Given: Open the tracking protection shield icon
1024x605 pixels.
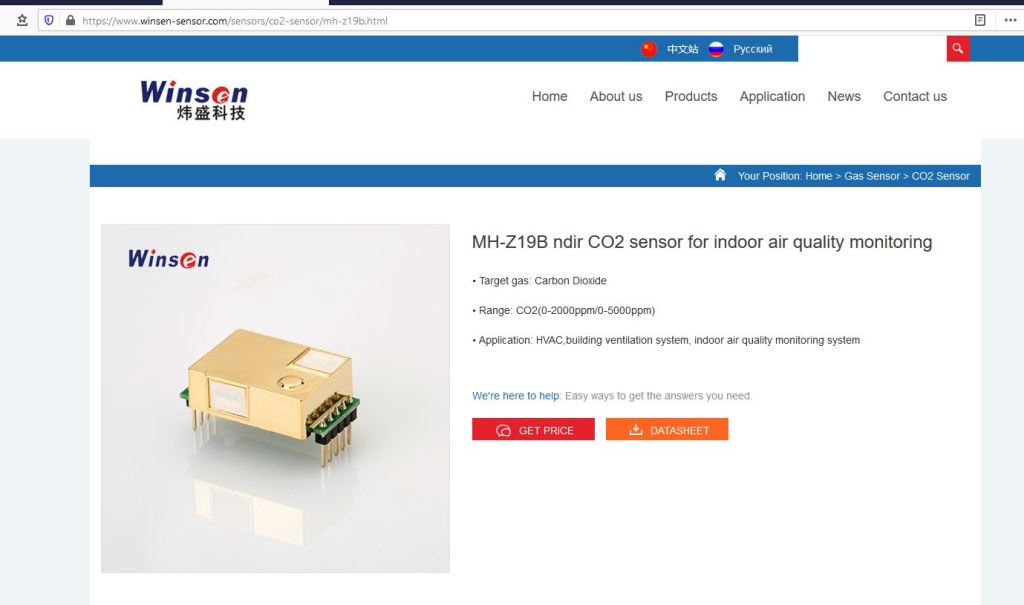Looking at the screenshot, I should point(49,20).
